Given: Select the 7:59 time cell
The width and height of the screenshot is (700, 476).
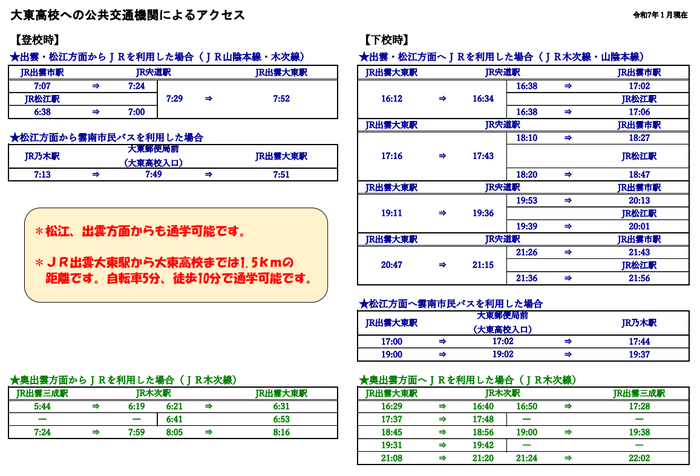Looking at the screenshot, I should [x=136, y=432].
